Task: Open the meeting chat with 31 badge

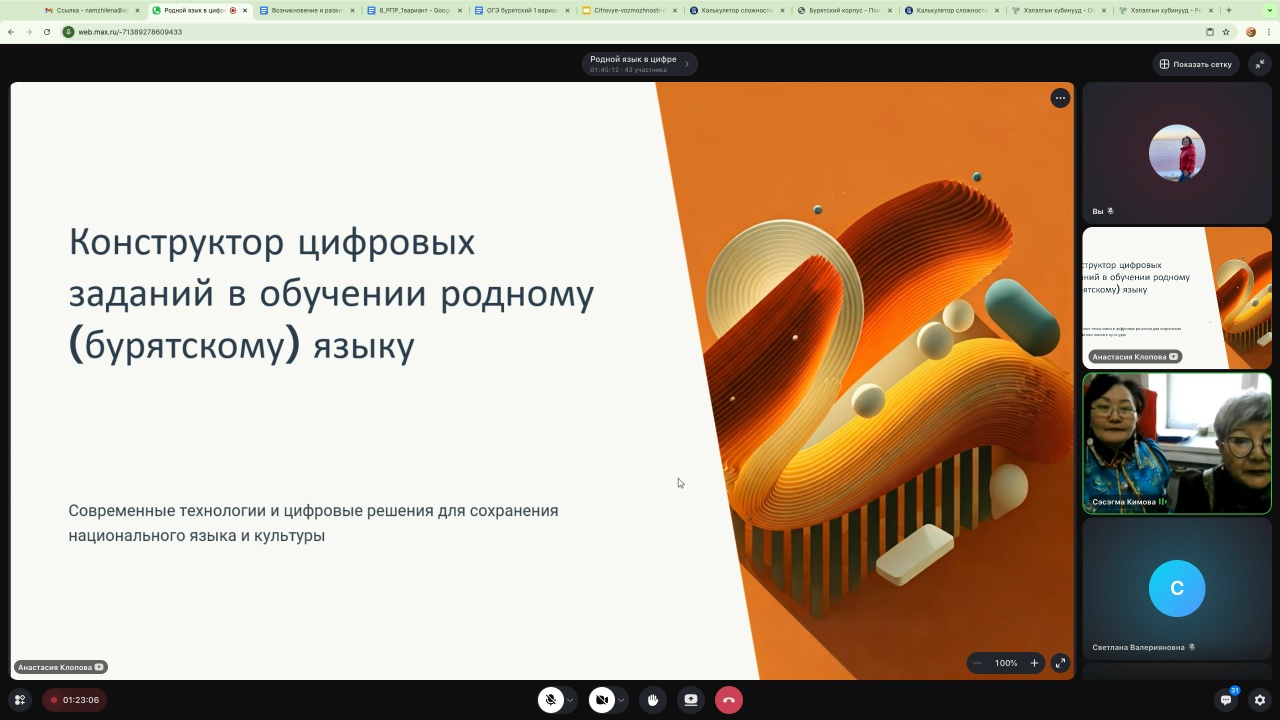Action: 1226,700
